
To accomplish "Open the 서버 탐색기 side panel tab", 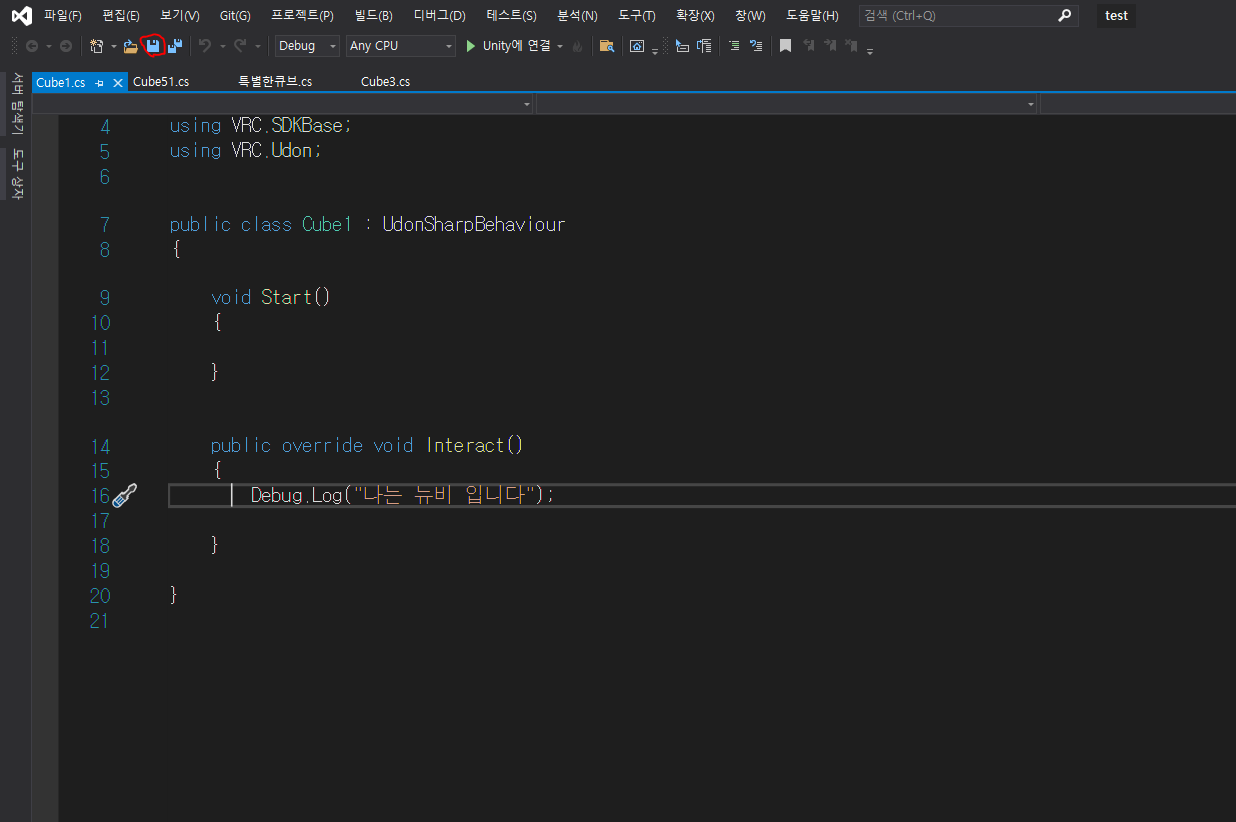I will (17, 103).
